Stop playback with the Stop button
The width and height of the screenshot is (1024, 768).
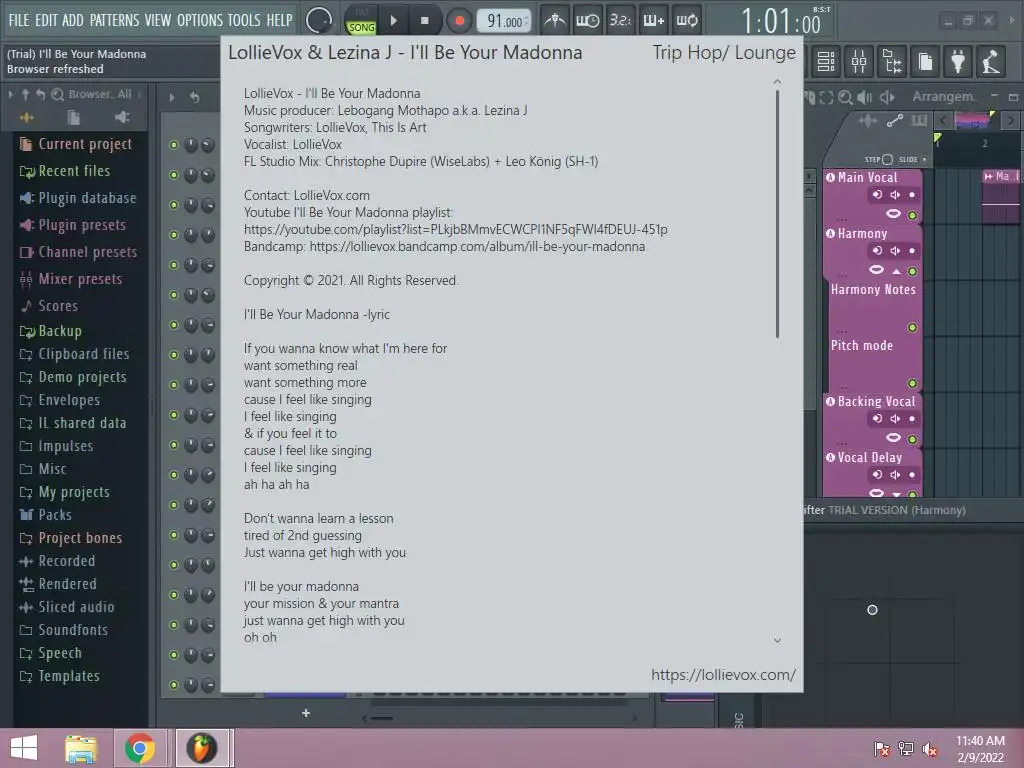[x=424, y=21]
